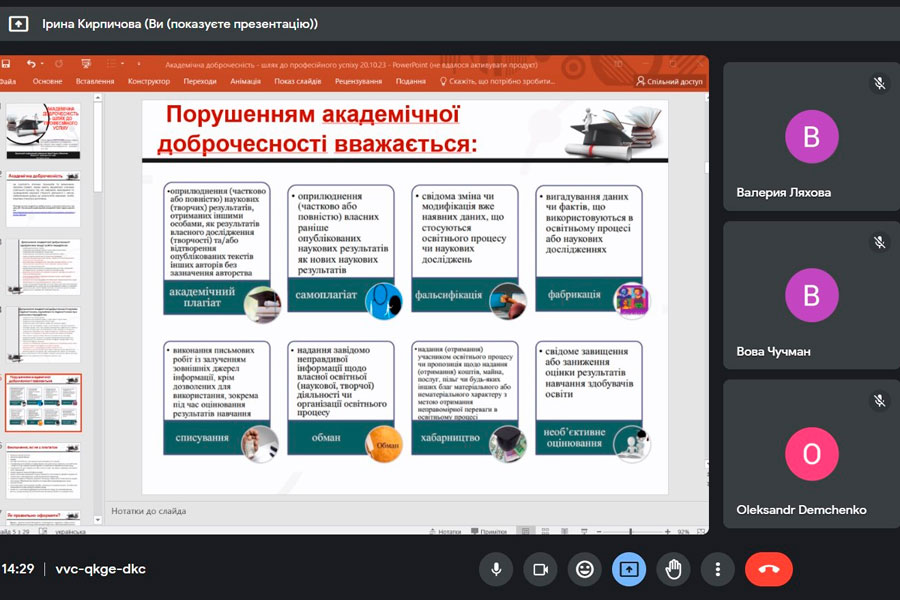Toggle the camera in Meet controls

(540, 569)
